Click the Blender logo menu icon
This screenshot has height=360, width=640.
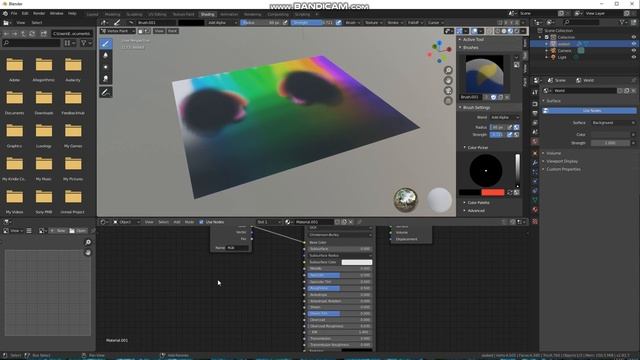pyautogui.click(x=5, y=13)
